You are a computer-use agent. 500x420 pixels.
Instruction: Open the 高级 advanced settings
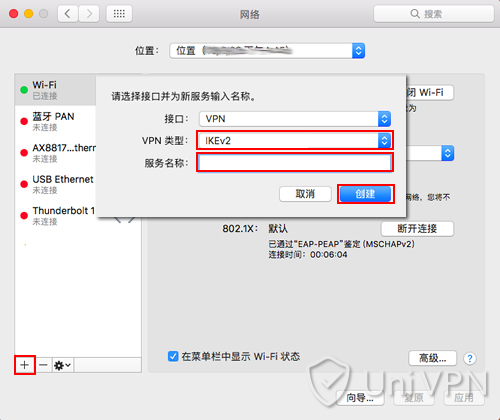(432, 358)
